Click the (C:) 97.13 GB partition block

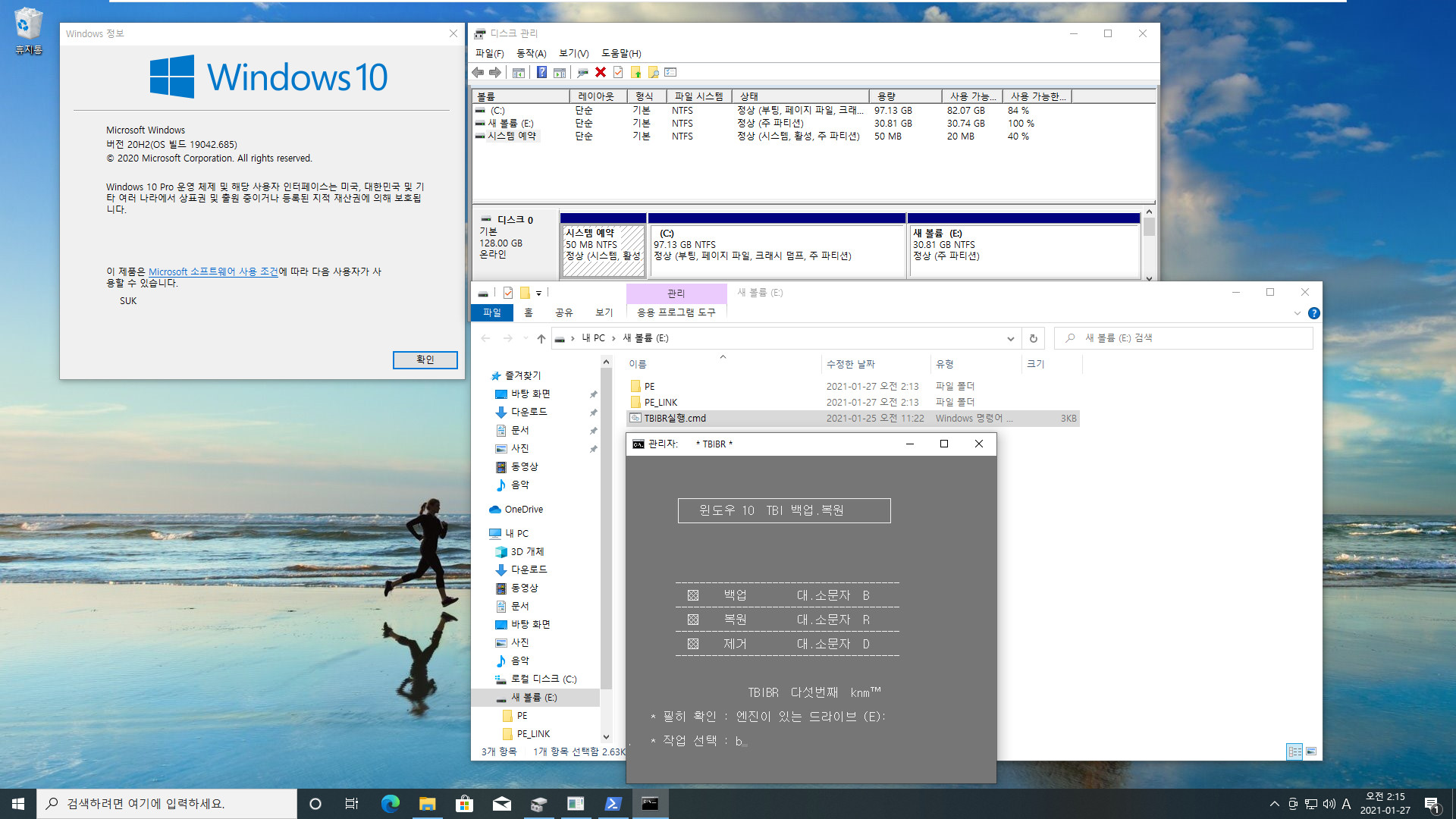click(x=777, y=246)
